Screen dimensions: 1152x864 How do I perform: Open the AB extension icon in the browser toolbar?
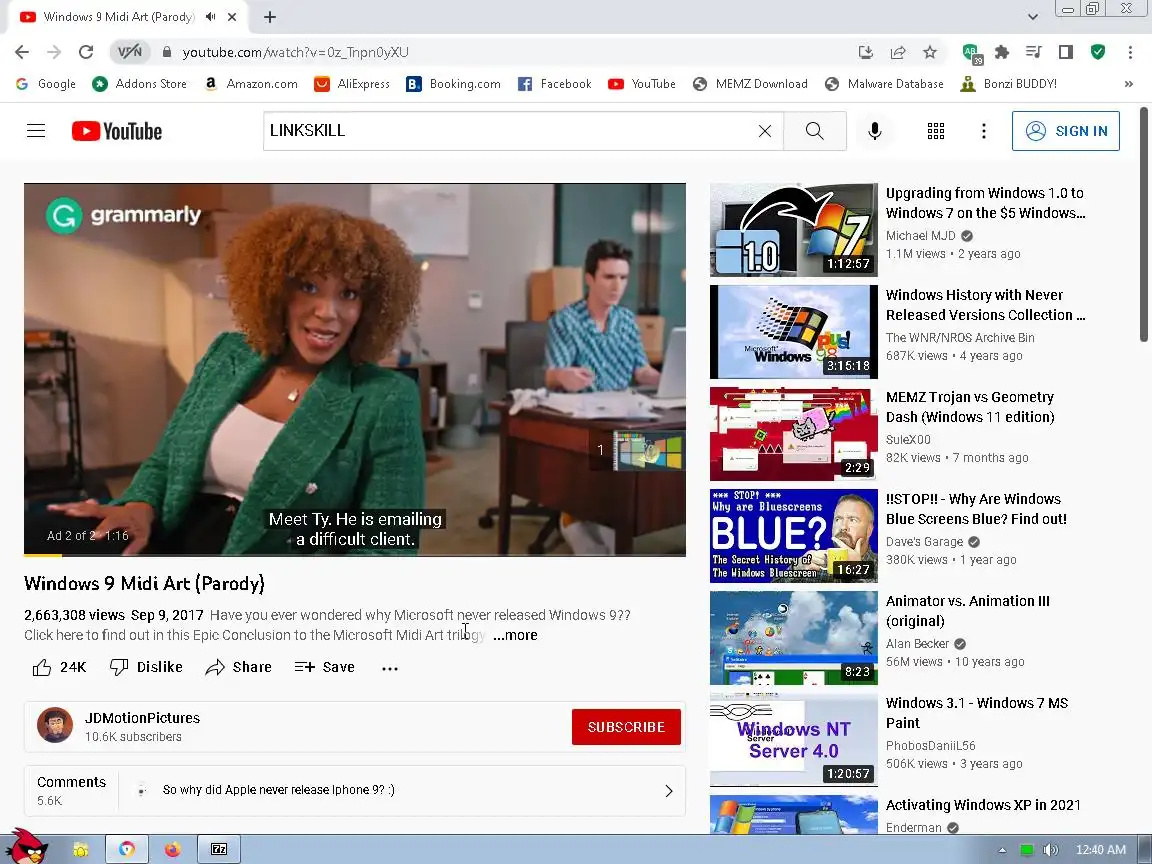pos(973,53)
